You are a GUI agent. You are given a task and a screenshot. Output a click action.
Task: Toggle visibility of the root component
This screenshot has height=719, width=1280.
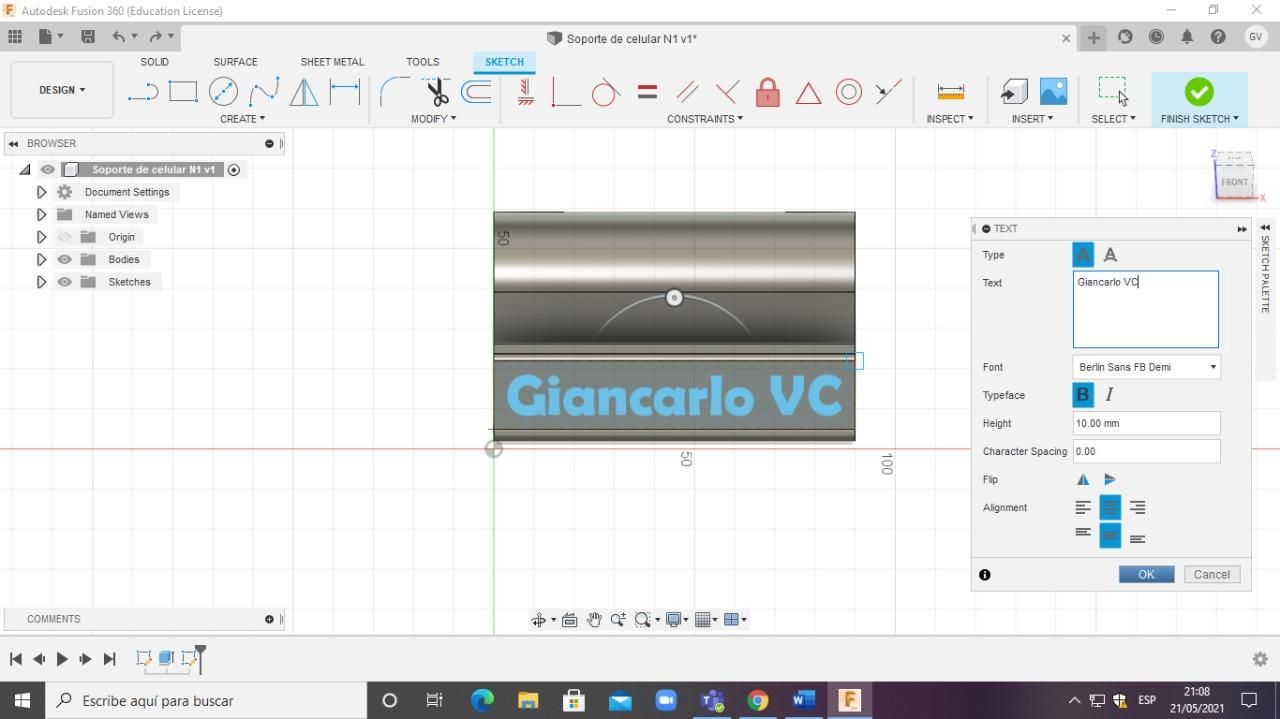[47, 170]
